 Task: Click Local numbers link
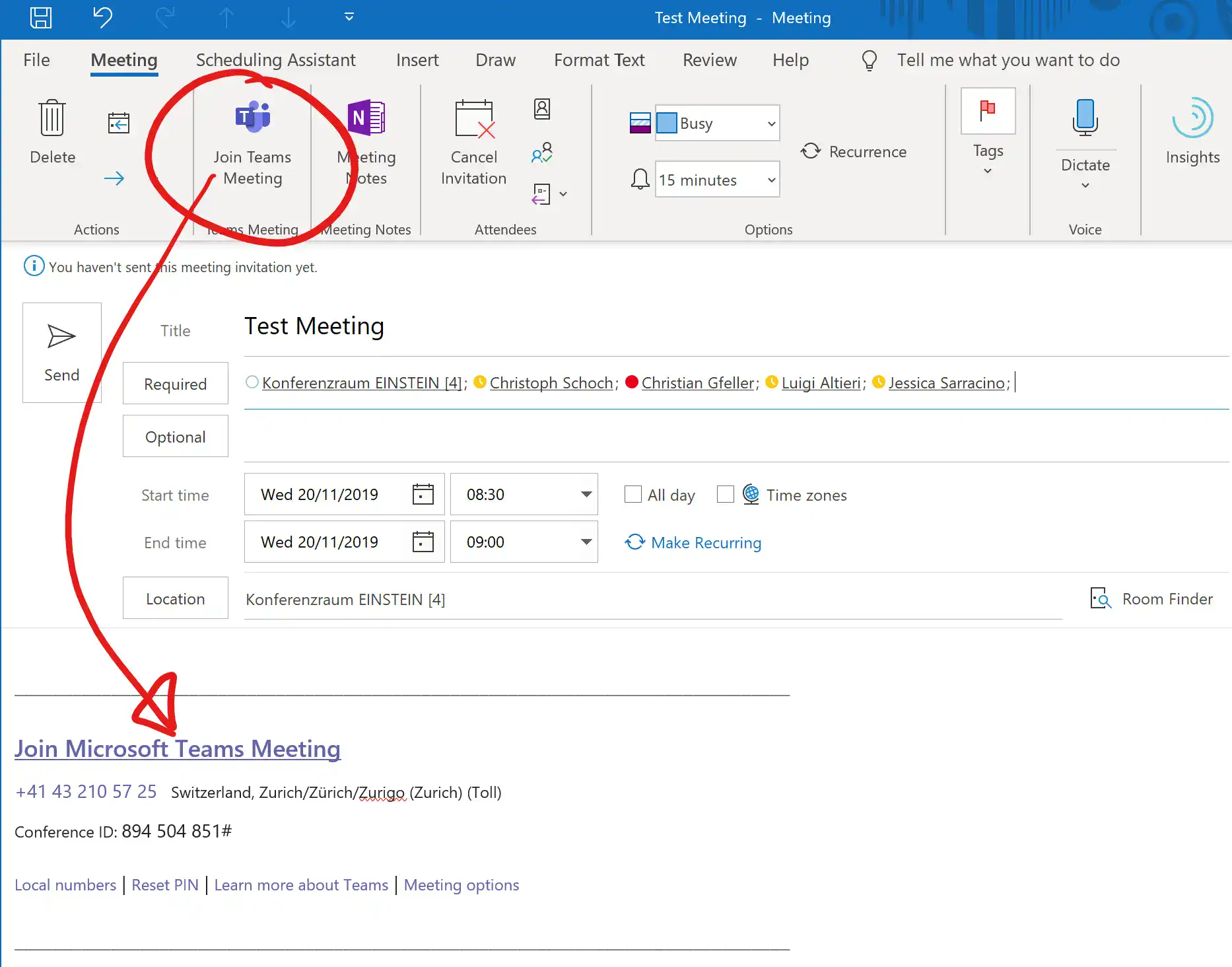coord(65,885)
